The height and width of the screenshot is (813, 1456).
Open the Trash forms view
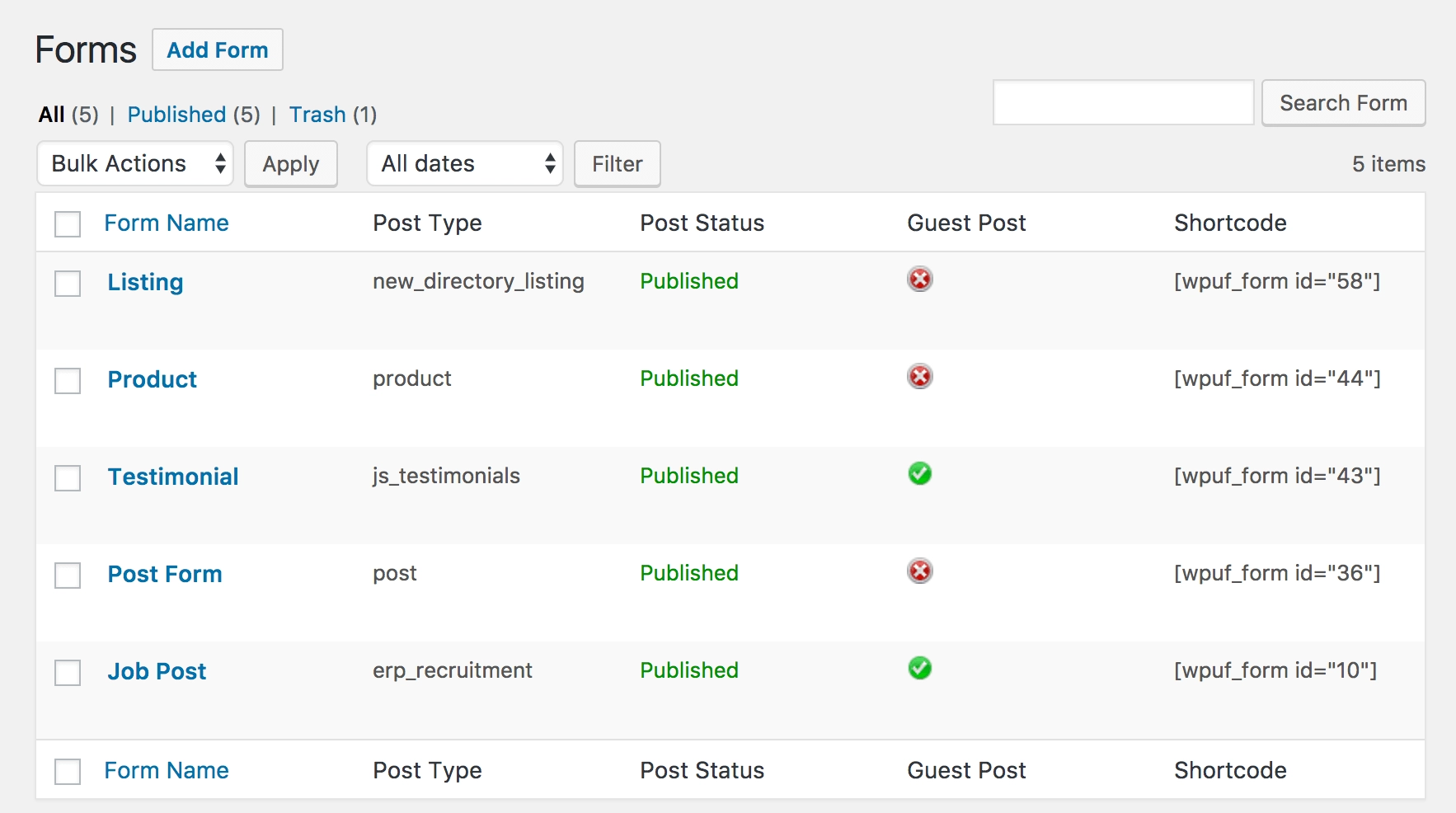317,115
